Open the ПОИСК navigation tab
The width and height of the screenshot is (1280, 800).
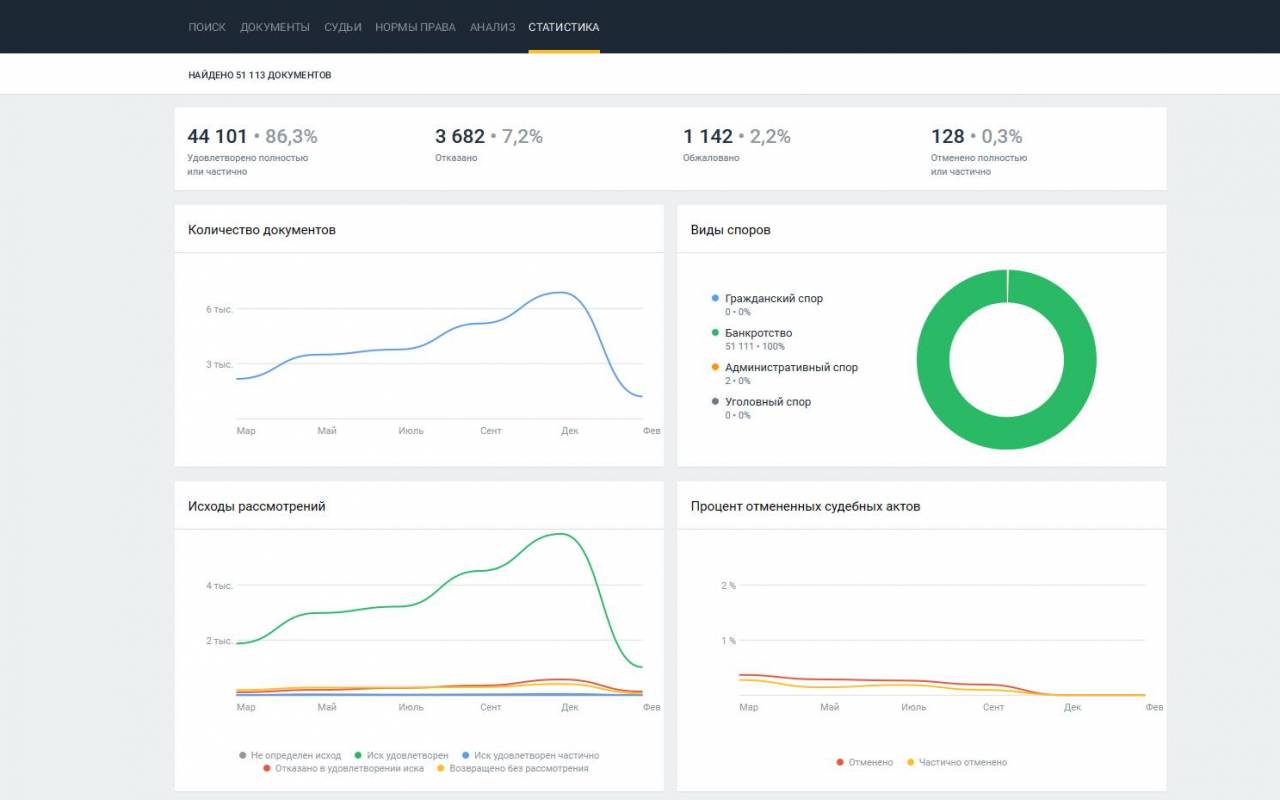(207, 27)
